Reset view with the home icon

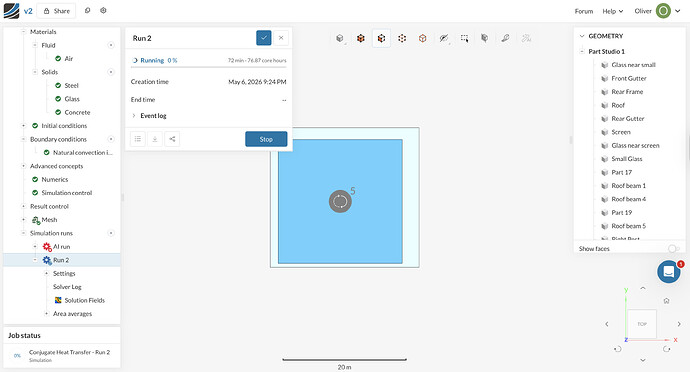pyautogui.click(x=666, y=301)
